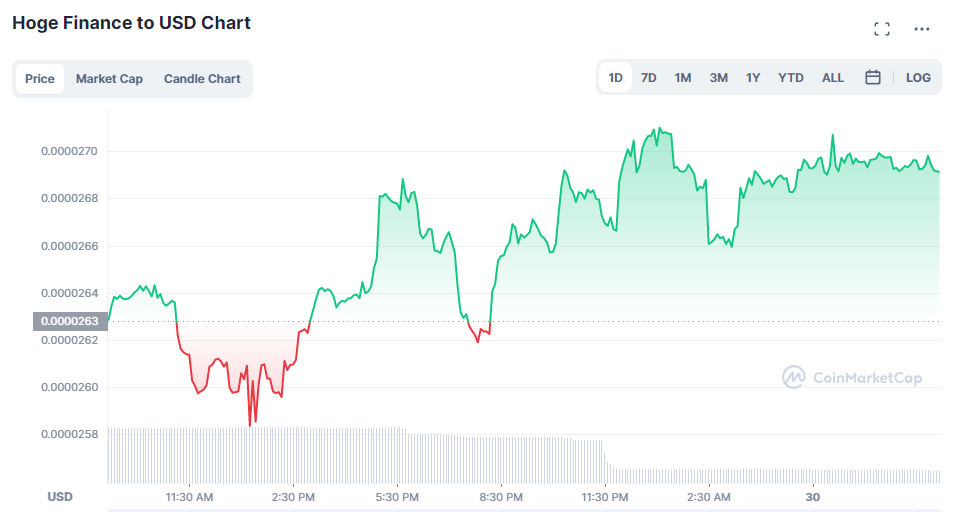Select the 1Y time range
Screen dimensions: 954x512
[x=753, y=78]
